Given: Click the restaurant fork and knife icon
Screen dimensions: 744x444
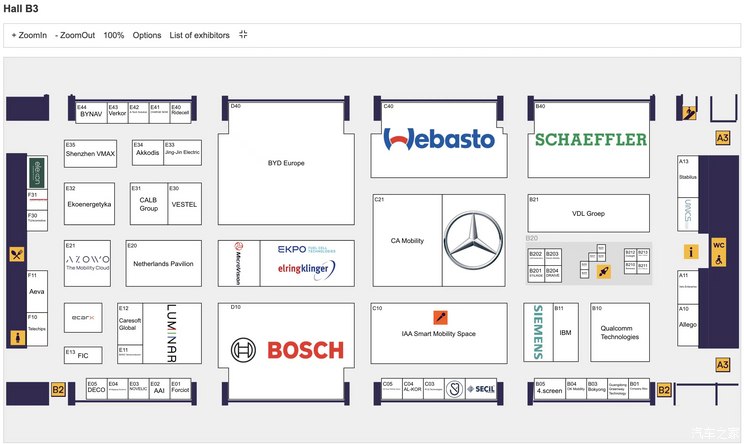Looking at the screenshot, I should pos(16,254).
